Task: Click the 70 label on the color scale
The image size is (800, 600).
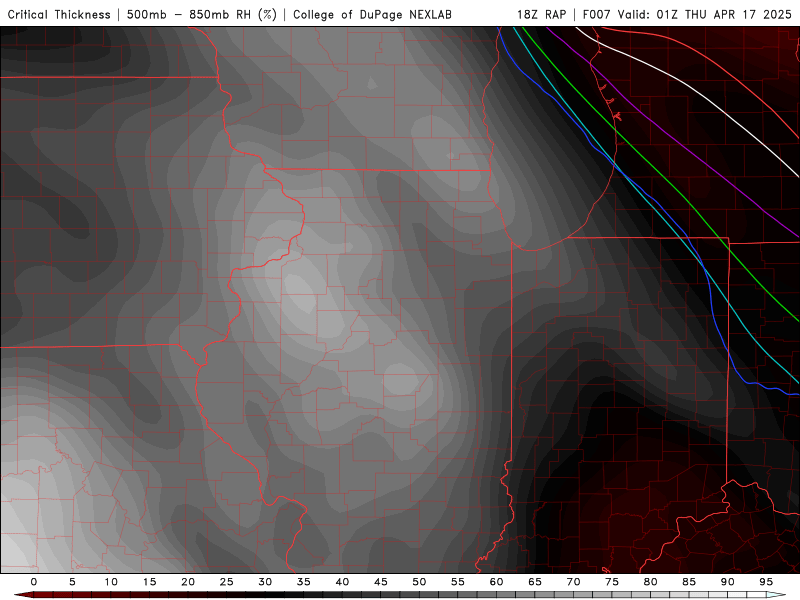Action: click(x=573, y=582)
